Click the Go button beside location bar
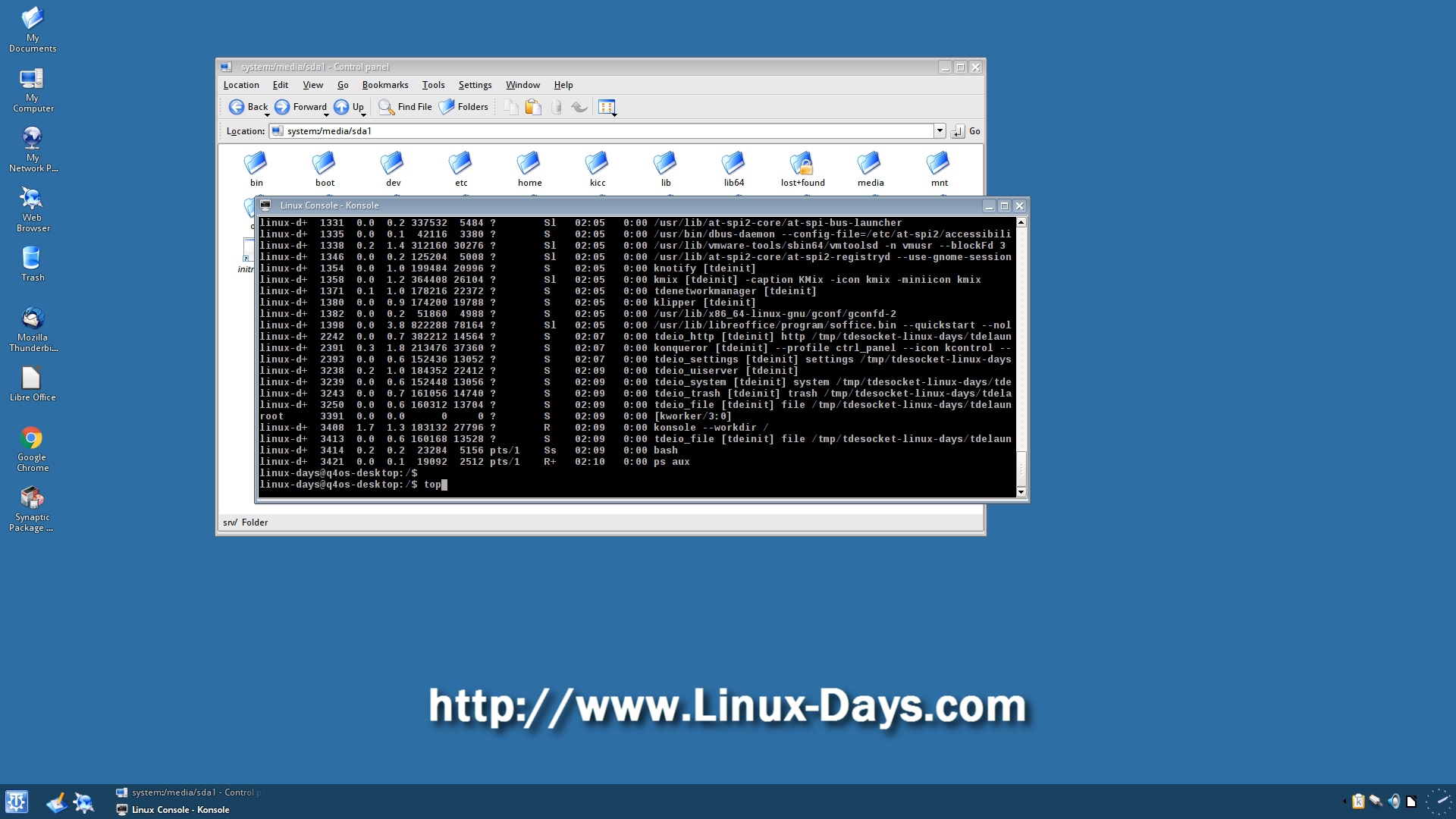Image resolution: width=1456 pixels, height=819 pixels. click(966, 131)
